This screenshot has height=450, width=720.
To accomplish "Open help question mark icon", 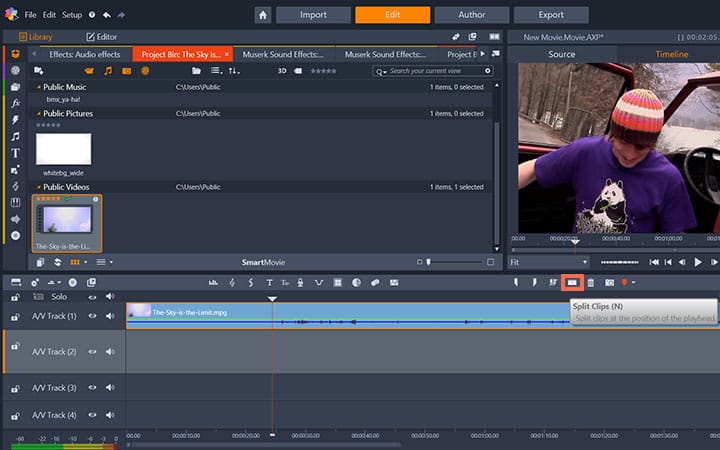I will point(92,15).
